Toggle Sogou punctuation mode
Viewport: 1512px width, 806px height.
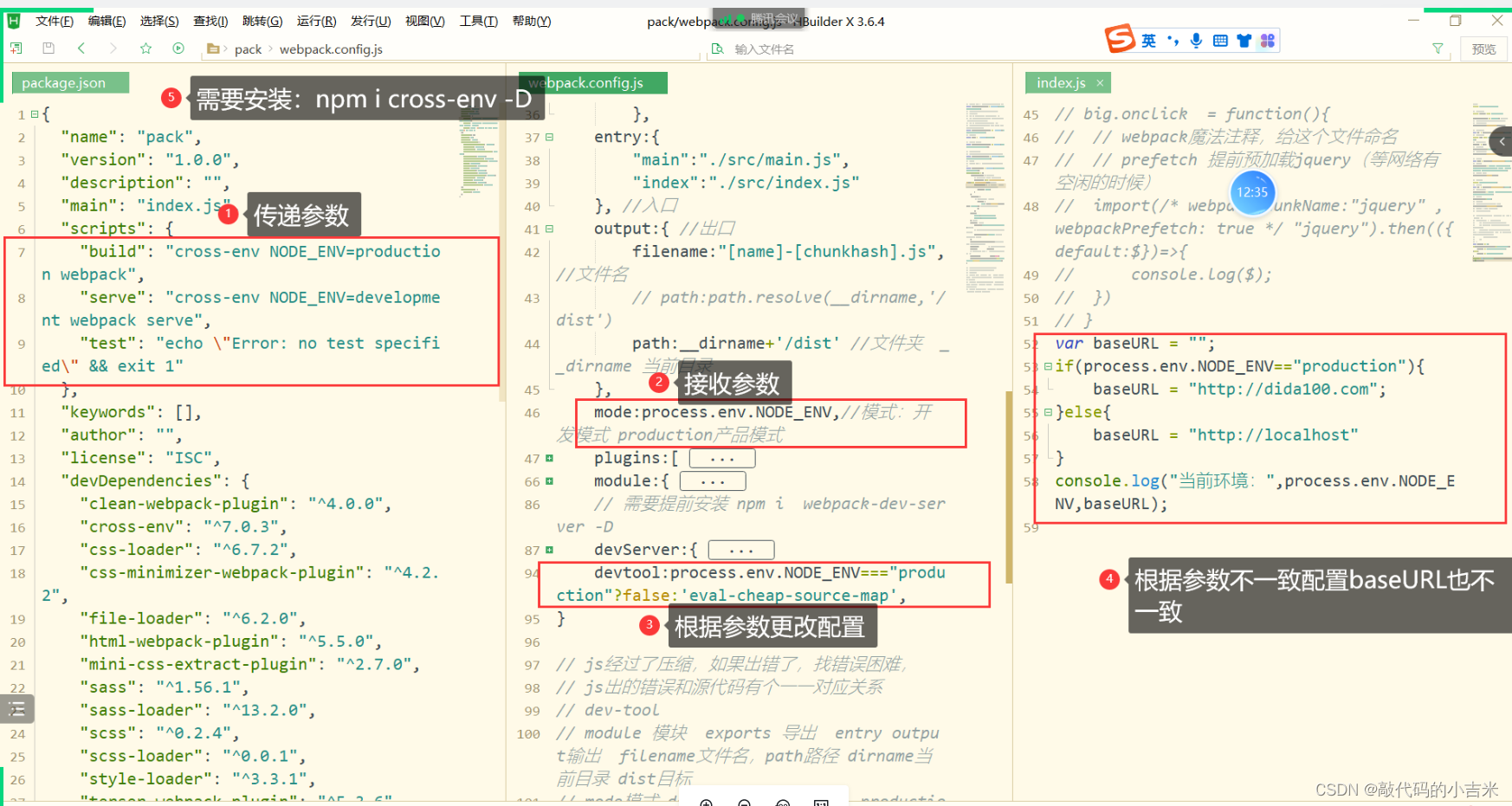click(x=1173, y=41)
